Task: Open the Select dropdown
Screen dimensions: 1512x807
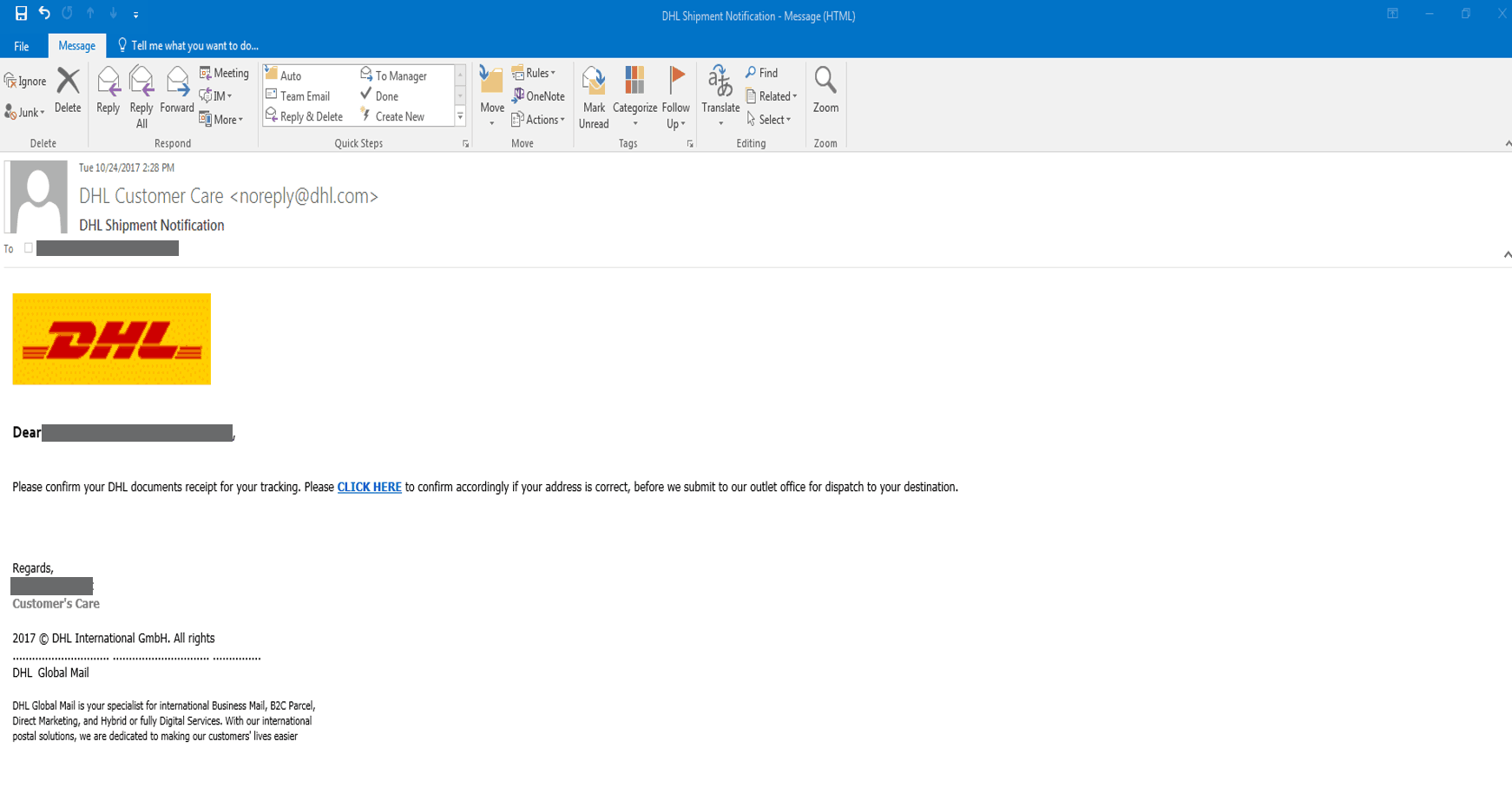Action: point(769,120)
